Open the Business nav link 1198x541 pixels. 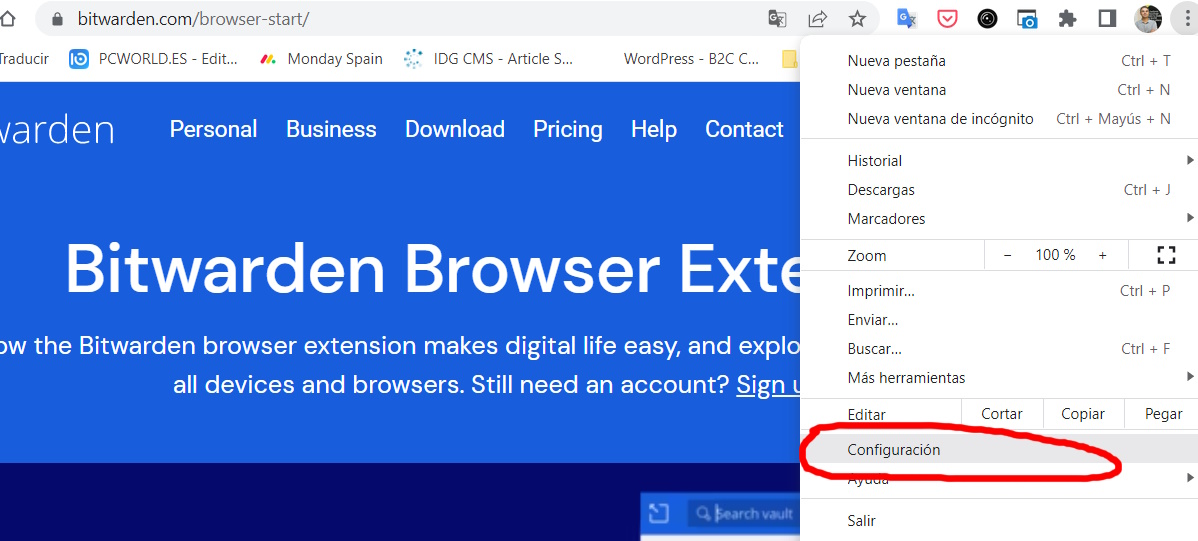click(x=331, y=129)
